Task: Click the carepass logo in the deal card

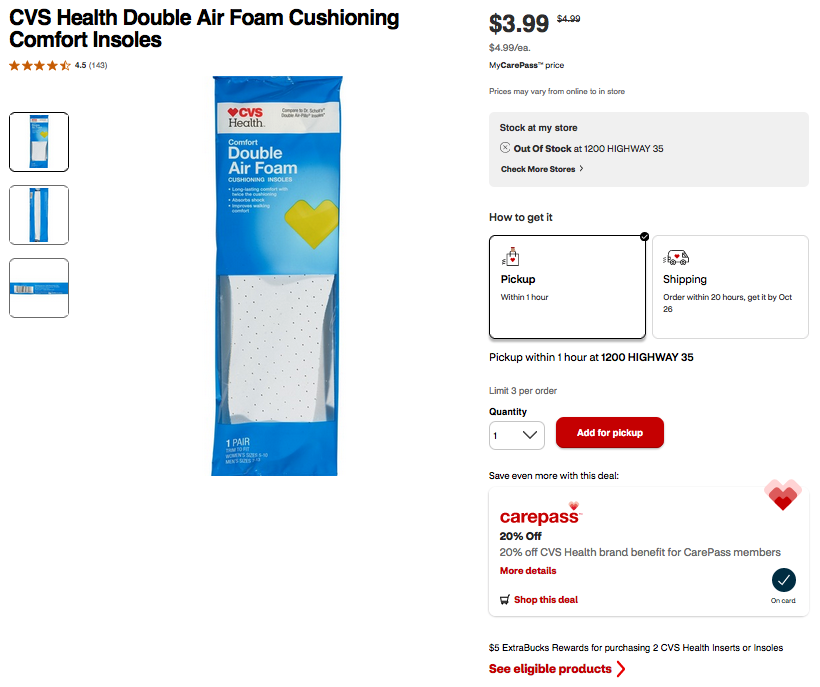Action: (540, 514)
